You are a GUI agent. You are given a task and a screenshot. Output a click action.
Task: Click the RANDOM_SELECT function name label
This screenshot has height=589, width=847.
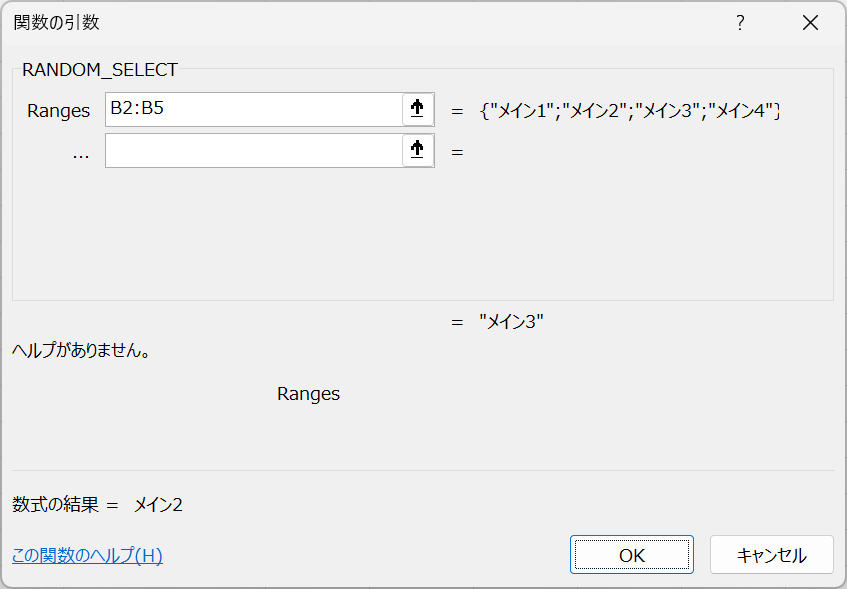click(x=100, y=70)
